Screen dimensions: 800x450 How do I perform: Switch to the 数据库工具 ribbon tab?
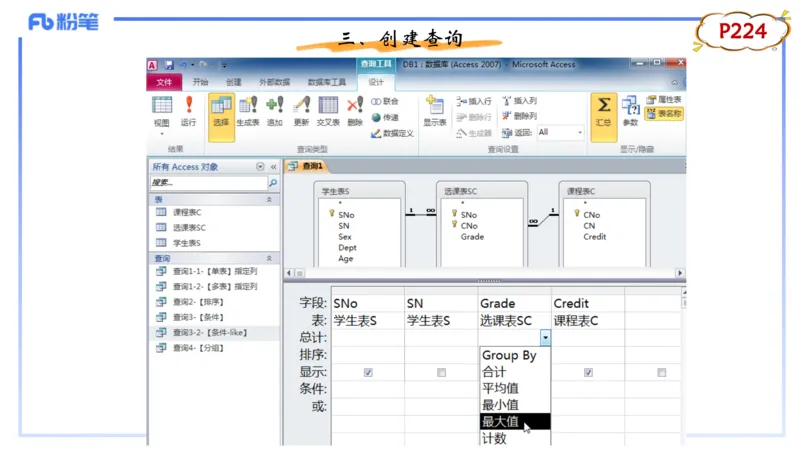(x=327, y=82)
